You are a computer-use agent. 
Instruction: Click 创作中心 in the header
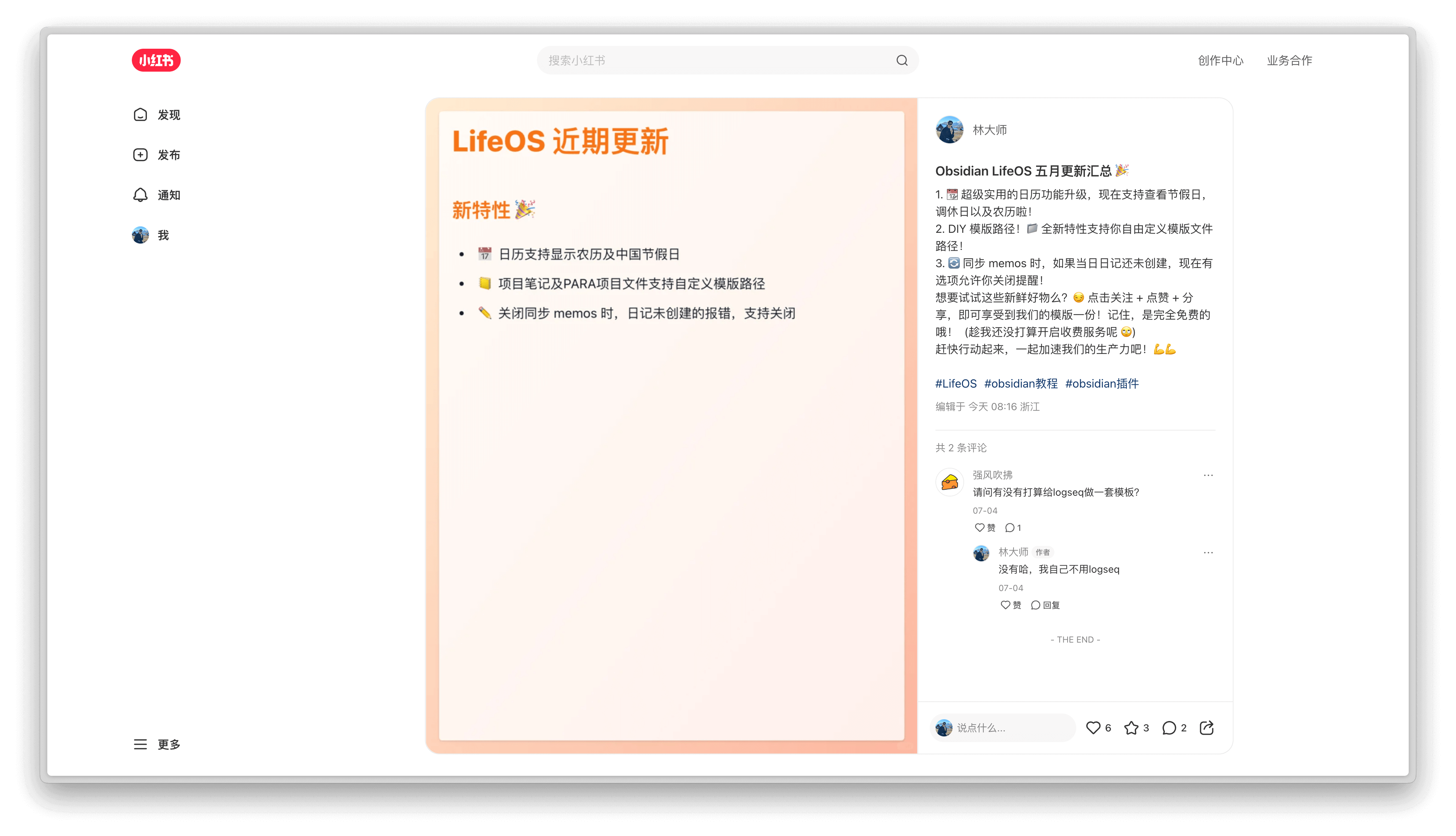click(1220, 60)
